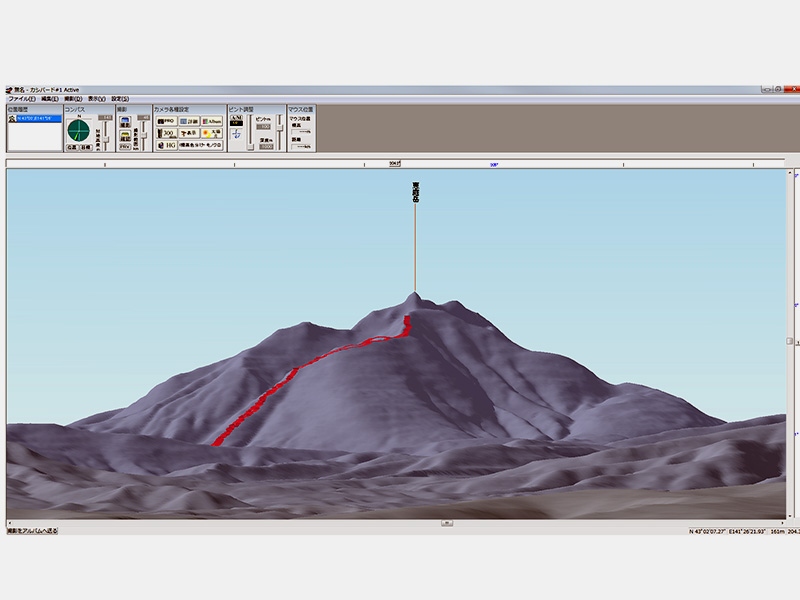Toggle the A/M focus mode switch
The width and height of the screenshot is (800, 600).
point(237,120)
